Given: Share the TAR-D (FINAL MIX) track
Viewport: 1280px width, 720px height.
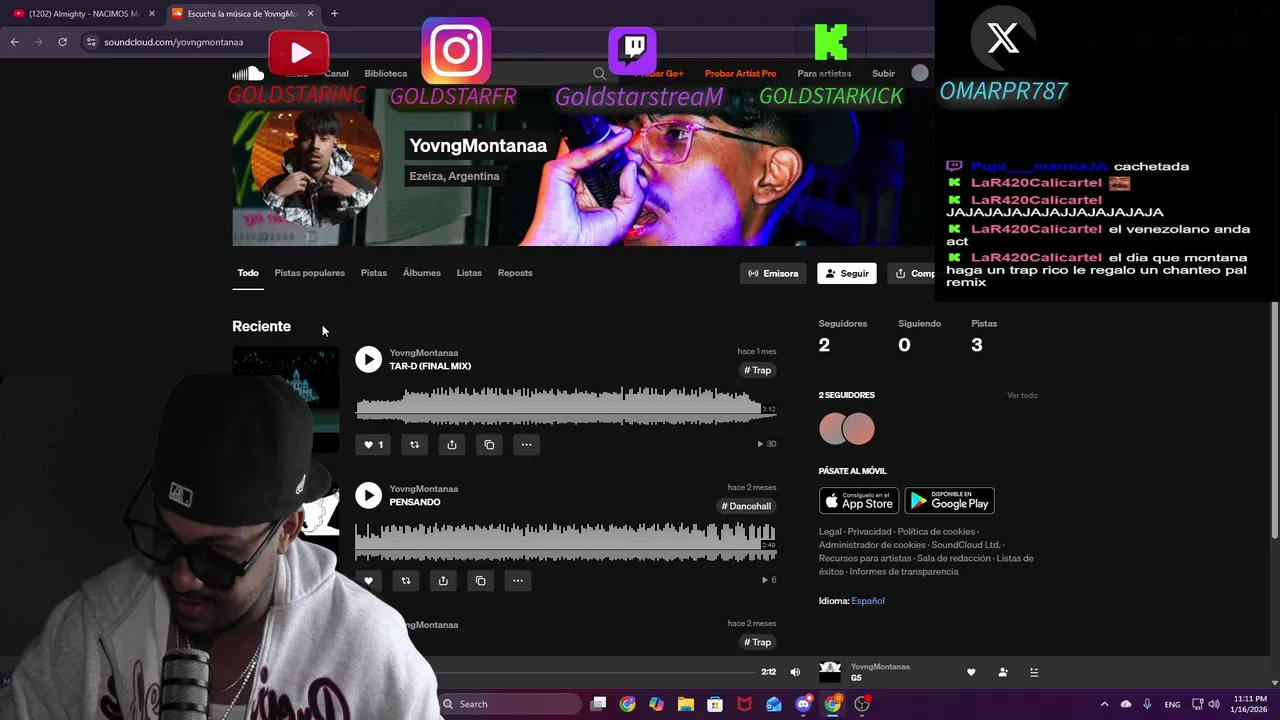Looking at the screenshot, I should pos(452,445).
